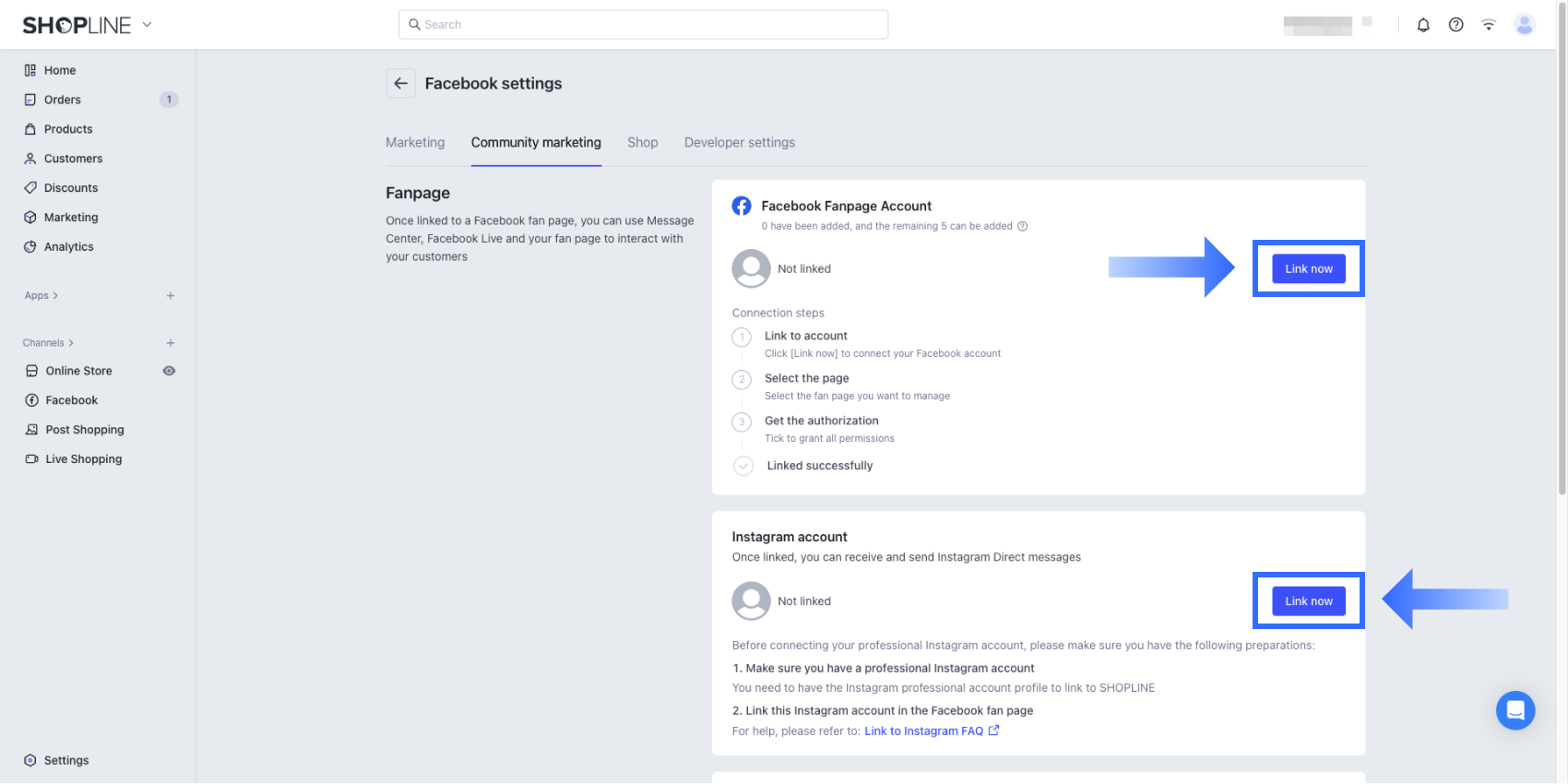
Task: Expand the Channels section
Action: point(48,343)
